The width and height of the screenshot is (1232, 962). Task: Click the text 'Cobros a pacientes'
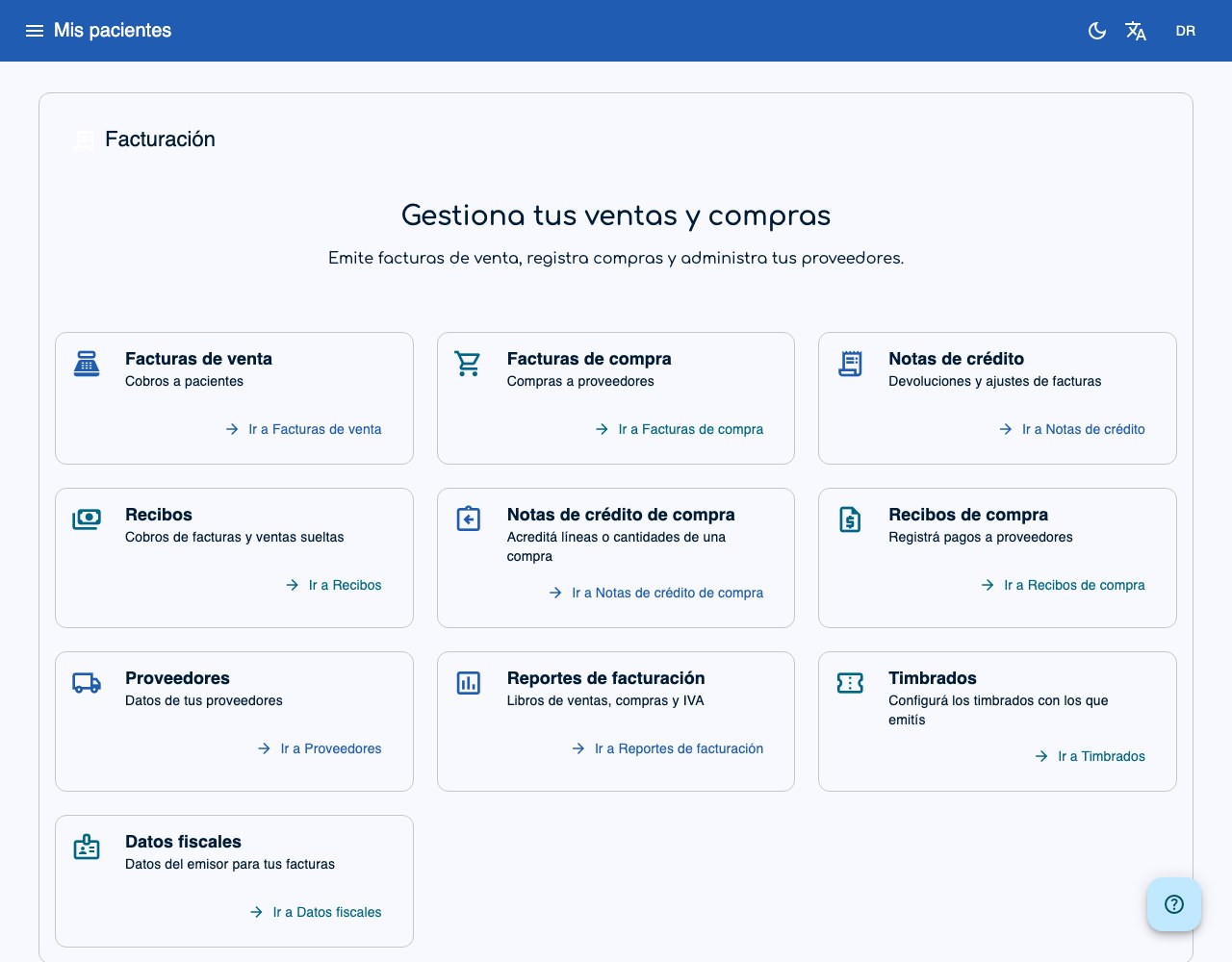(184, 381)
